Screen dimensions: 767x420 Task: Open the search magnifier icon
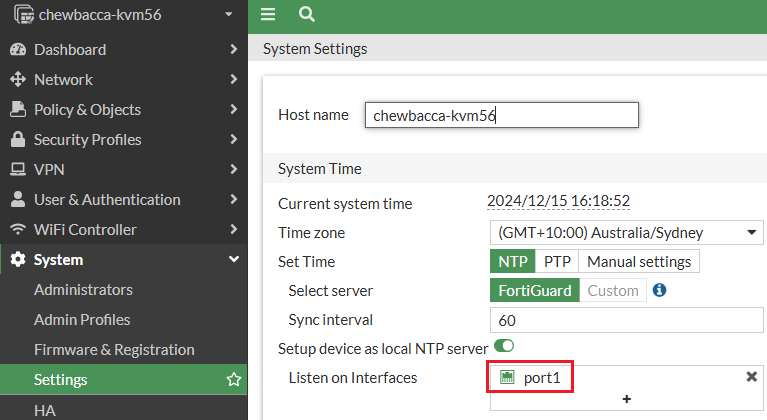(x=306, y=15)
